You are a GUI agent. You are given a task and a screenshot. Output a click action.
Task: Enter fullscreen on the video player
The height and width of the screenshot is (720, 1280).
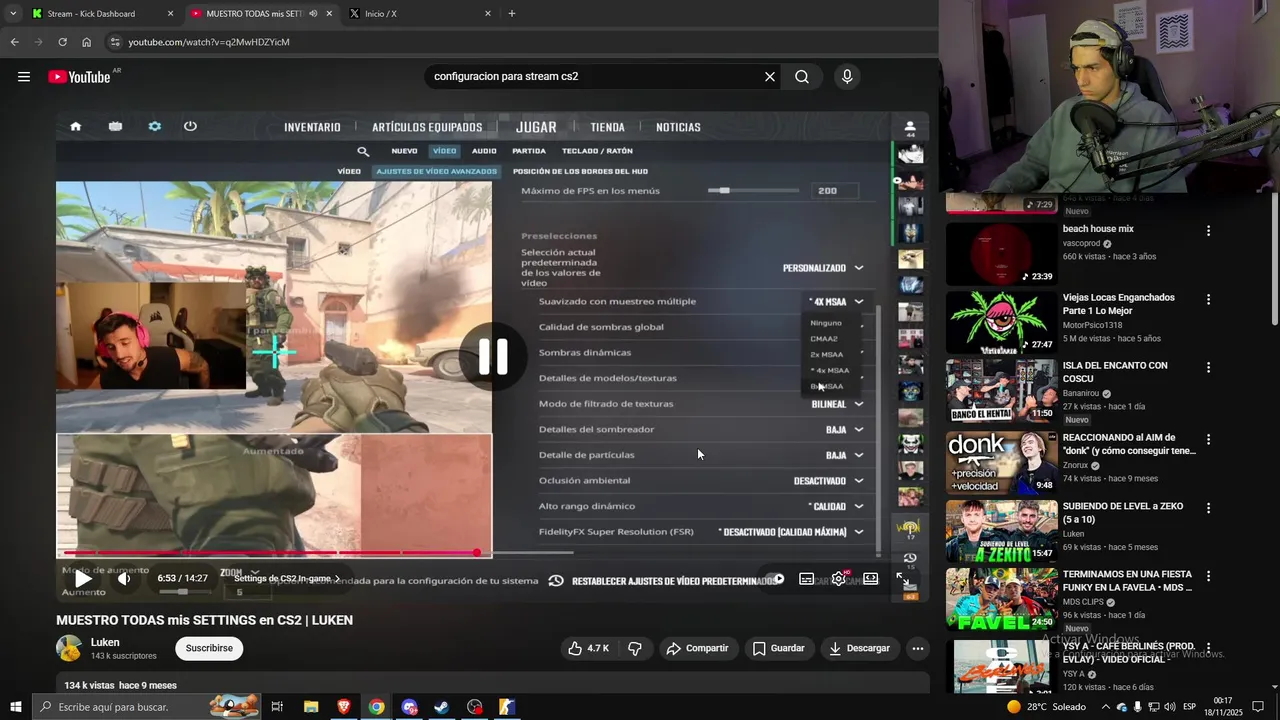click(903, 579)
